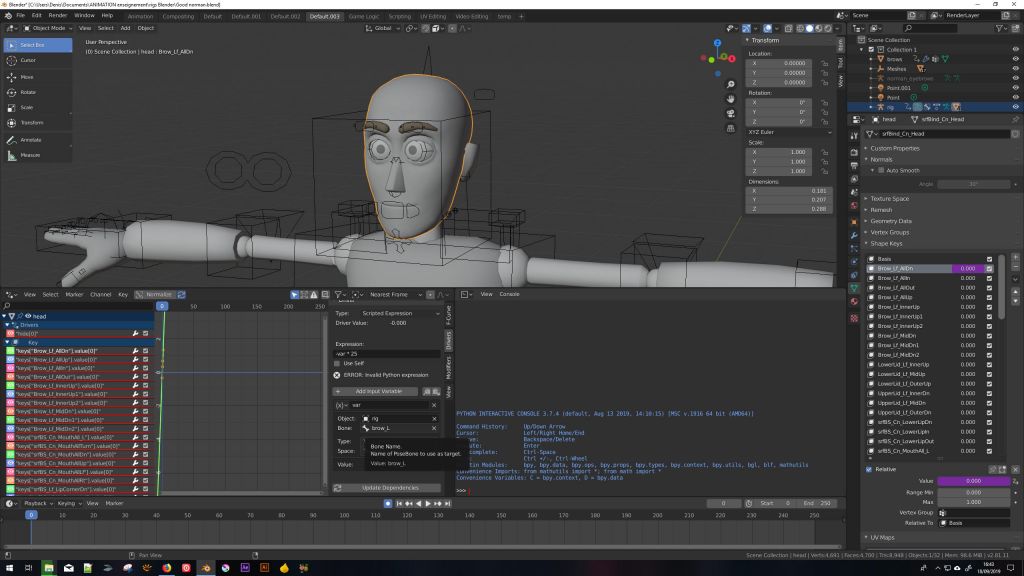The image size is (1024, 576).
Task: Select the Select Box tool
Action: tap(38, 45)
